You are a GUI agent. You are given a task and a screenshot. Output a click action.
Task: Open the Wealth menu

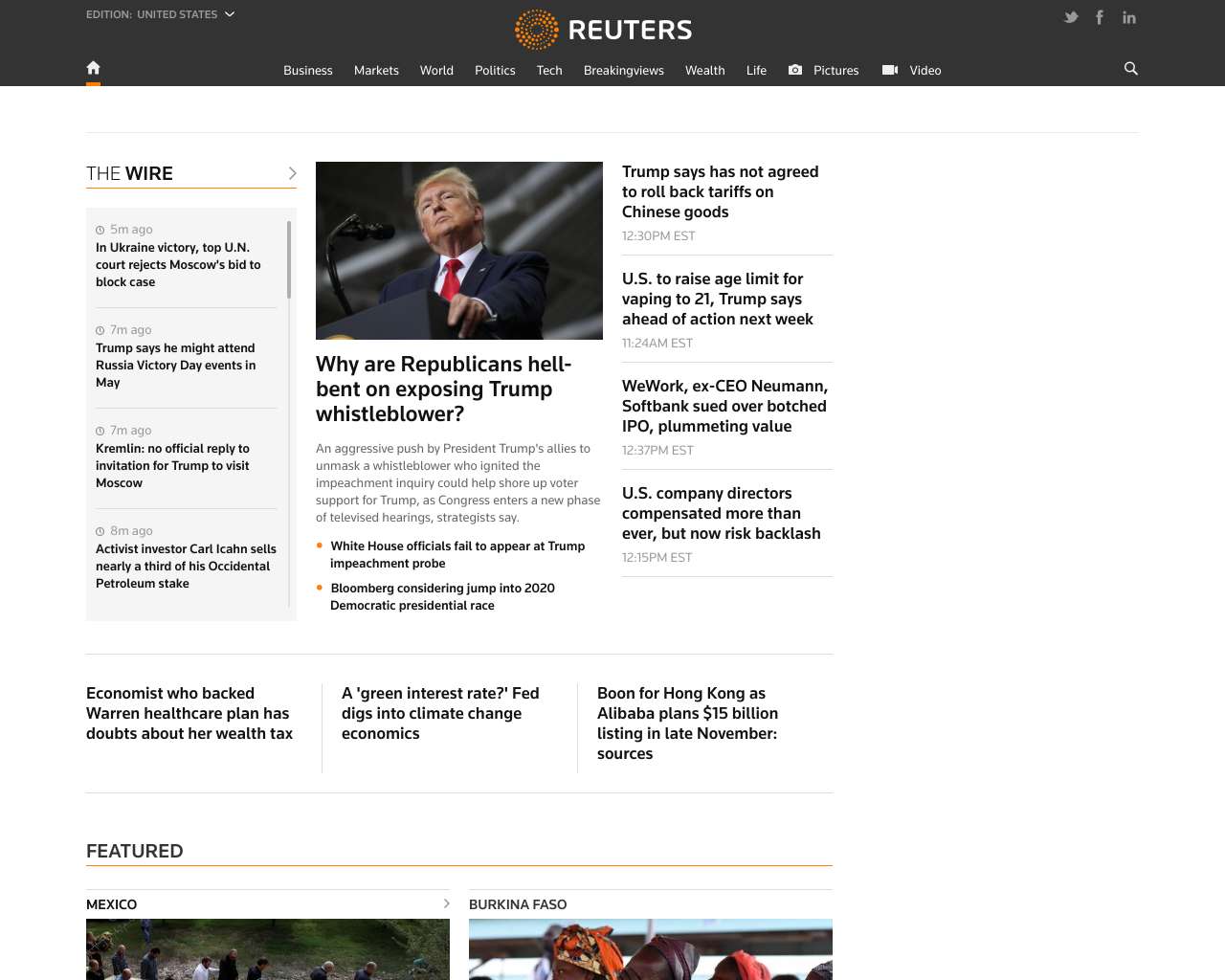[705, 71]
